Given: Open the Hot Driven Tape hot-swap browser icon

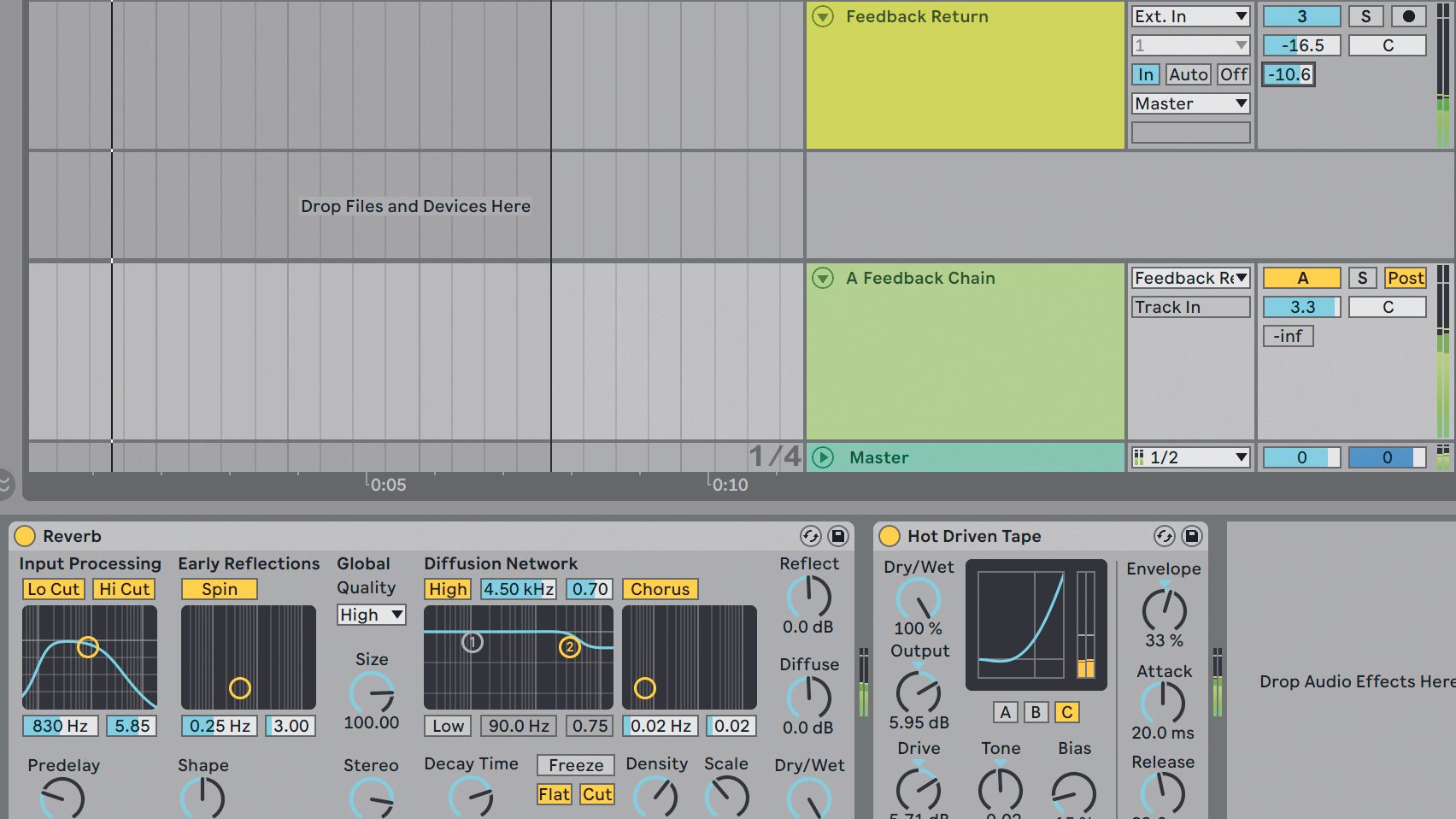Looking at the screenshot, I should pyautogui.click(x=1165, y=536).
